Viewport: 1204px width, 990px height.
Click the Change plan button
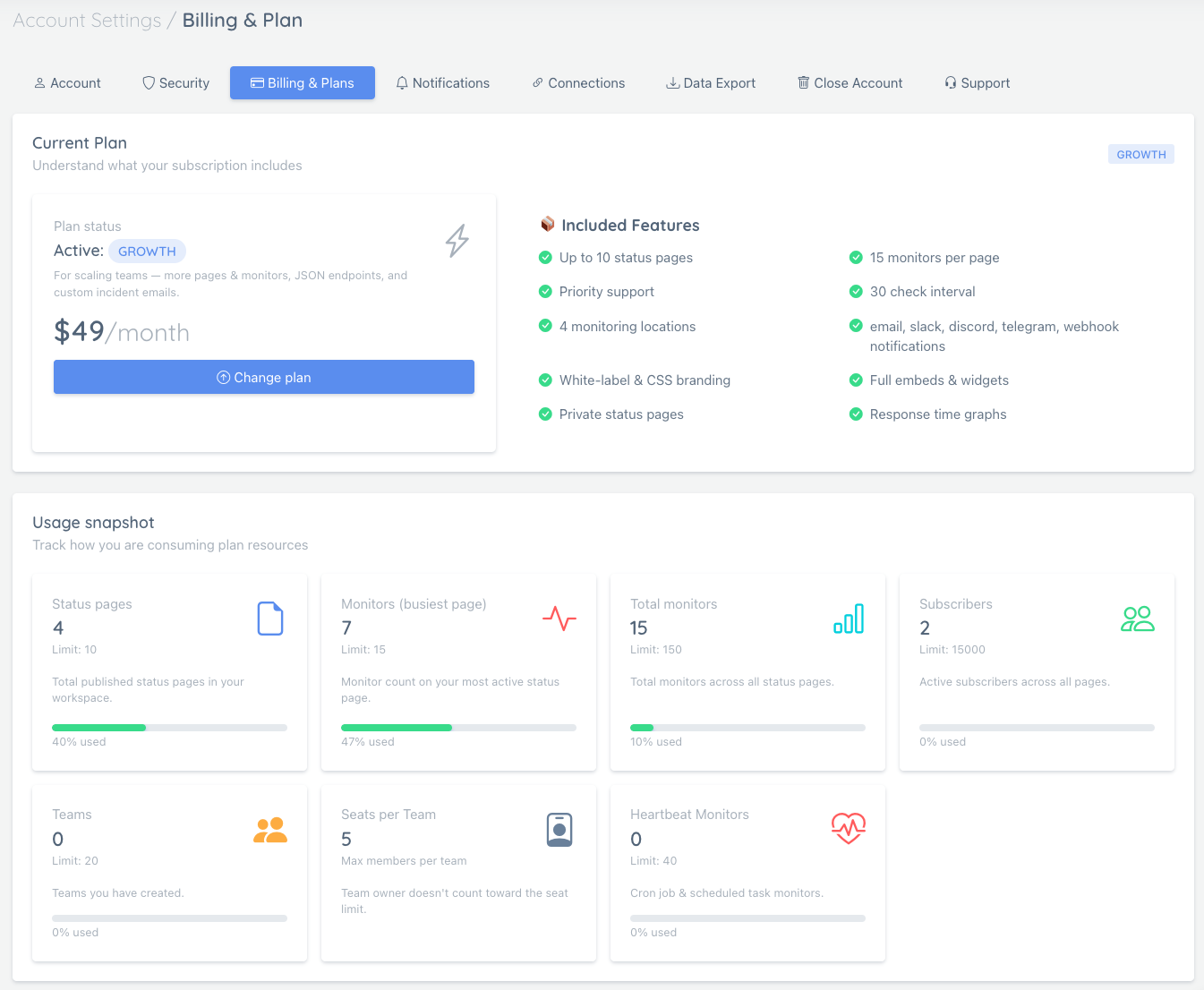click(263, 377)
